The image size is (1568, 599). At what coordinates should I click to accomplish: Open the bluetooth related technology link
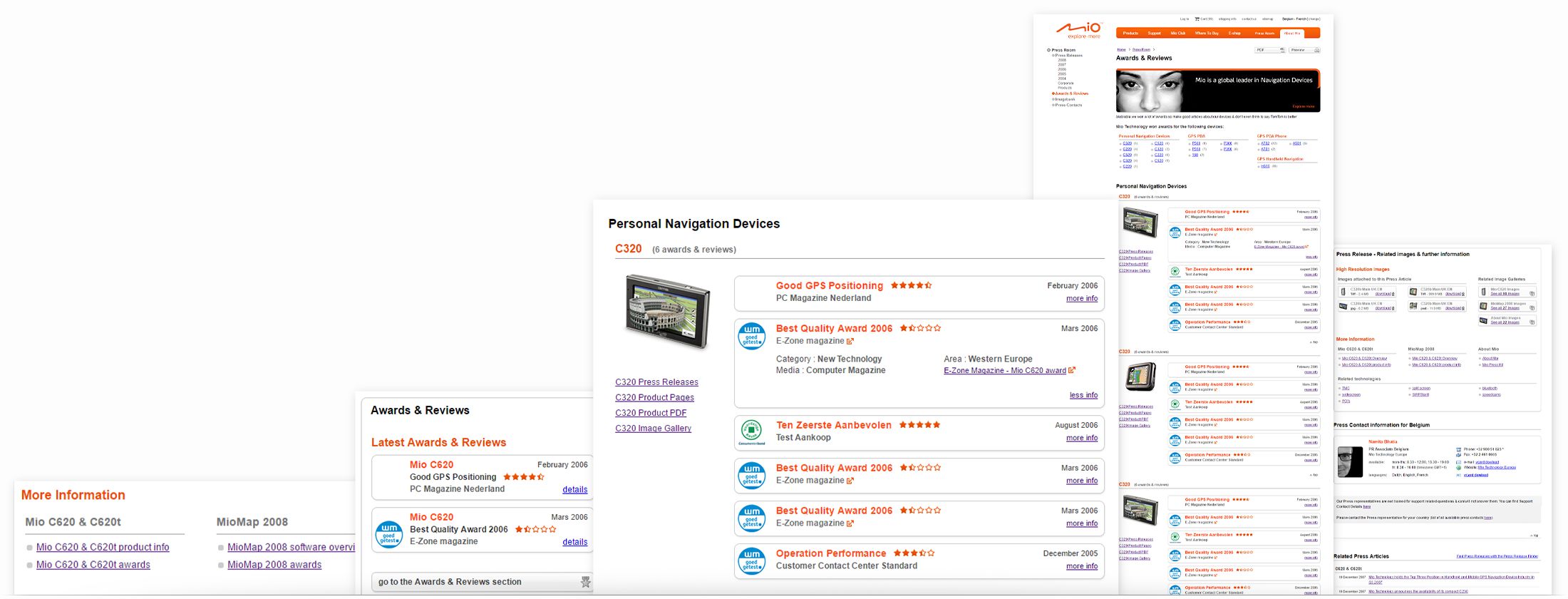pyautogui.click(x=1490, y=389)
